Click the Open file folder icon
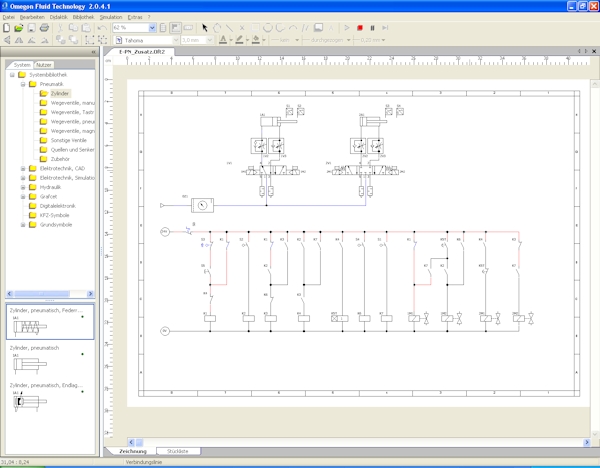This screenshot has width=600, height=468. [20, 28]
